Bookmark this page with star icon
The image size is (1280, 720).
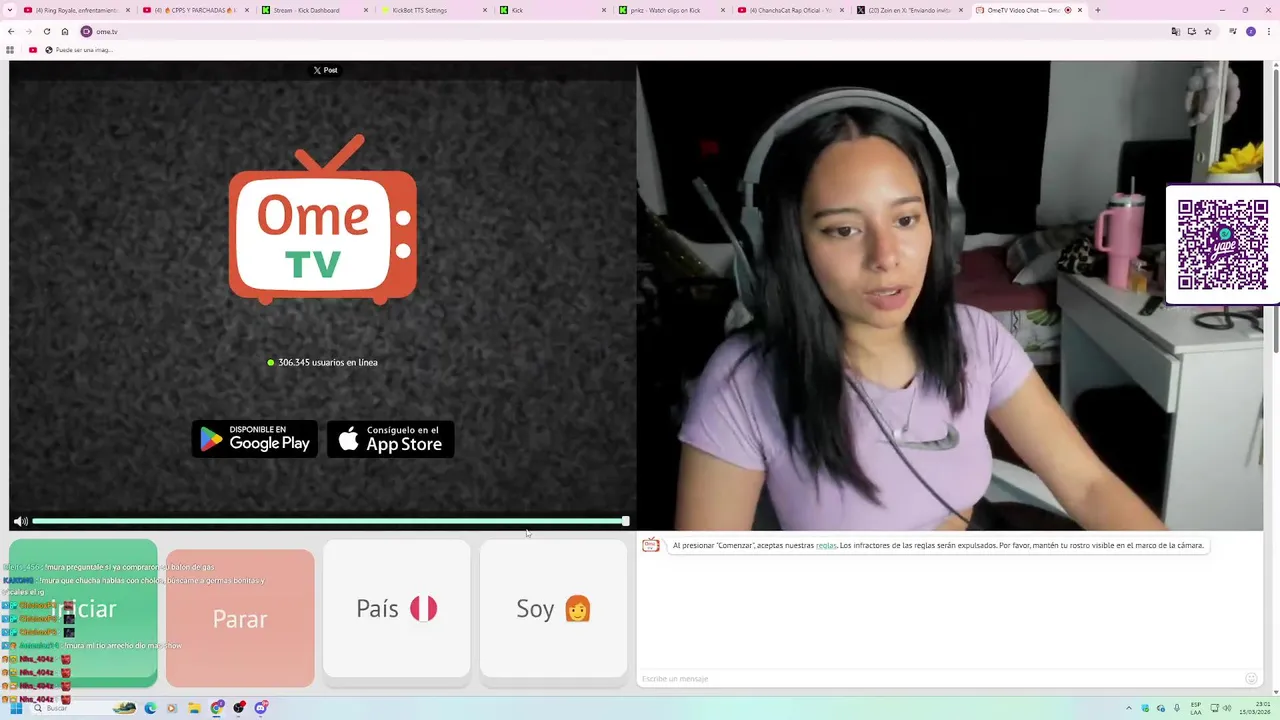(x=1208, y=31)
